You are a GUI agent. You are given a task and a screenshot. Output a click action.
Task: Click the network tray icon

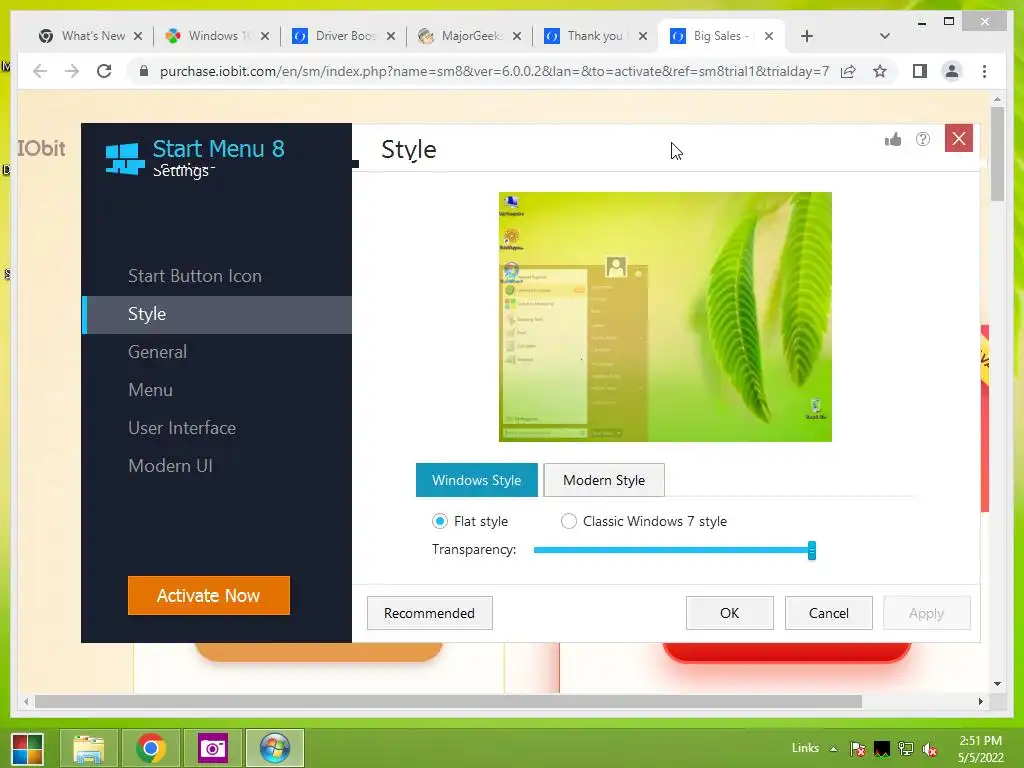(906, 749)
